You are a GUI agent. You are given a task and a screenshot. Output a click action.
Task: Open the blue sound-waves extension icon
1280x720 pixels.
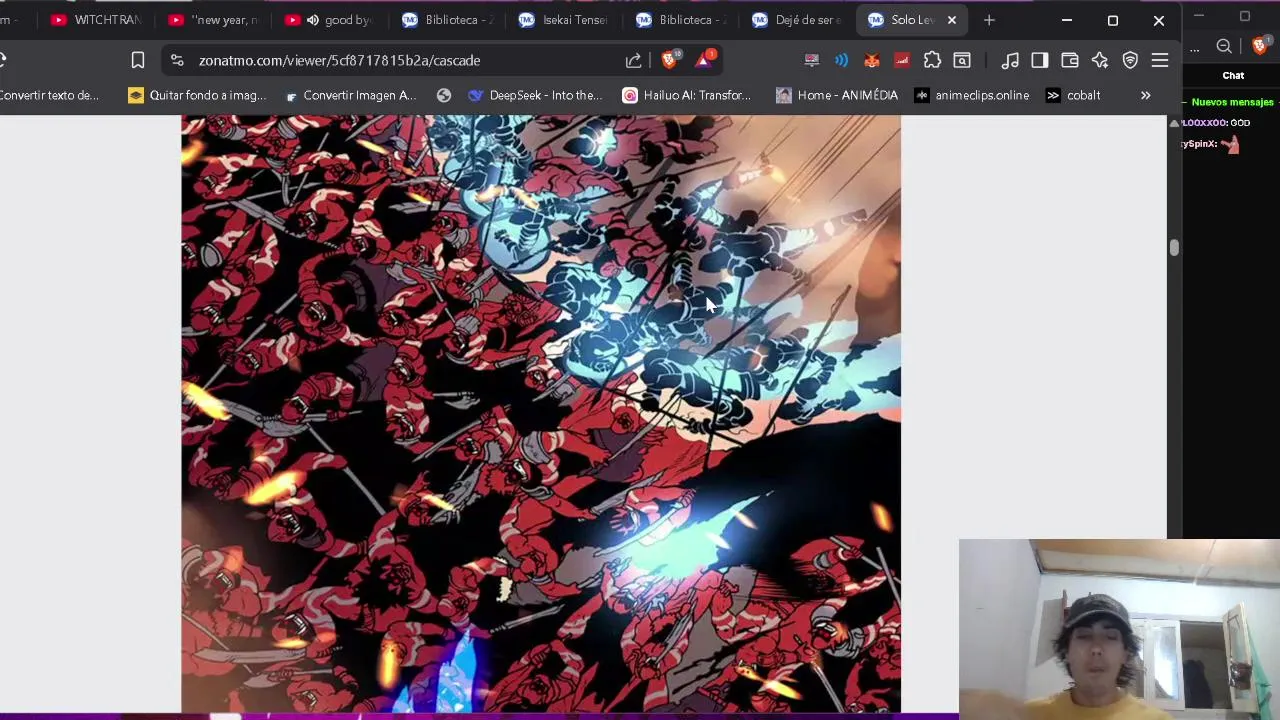841,60
